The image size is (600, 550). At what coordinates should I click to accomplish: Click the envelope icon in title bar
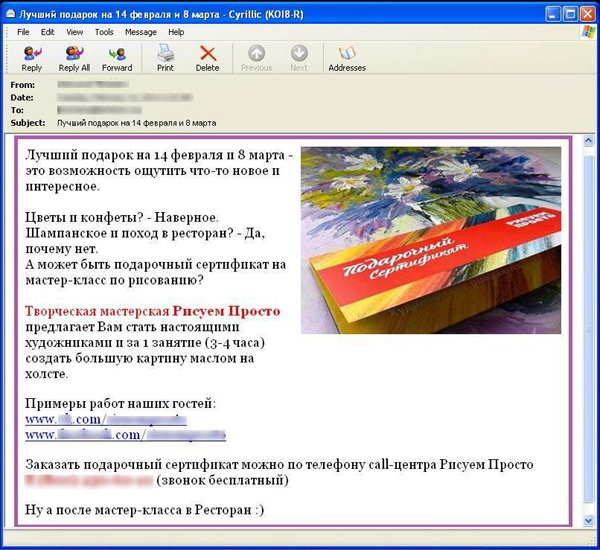tap(13, 13)
